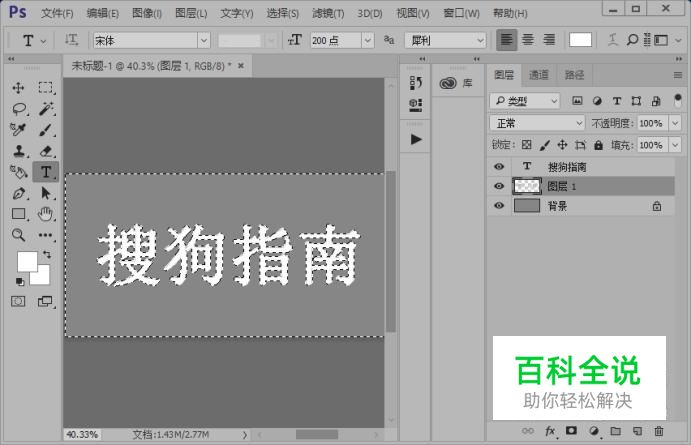Select the Zoom tool
691x445 pixels.
pos(18,235)
